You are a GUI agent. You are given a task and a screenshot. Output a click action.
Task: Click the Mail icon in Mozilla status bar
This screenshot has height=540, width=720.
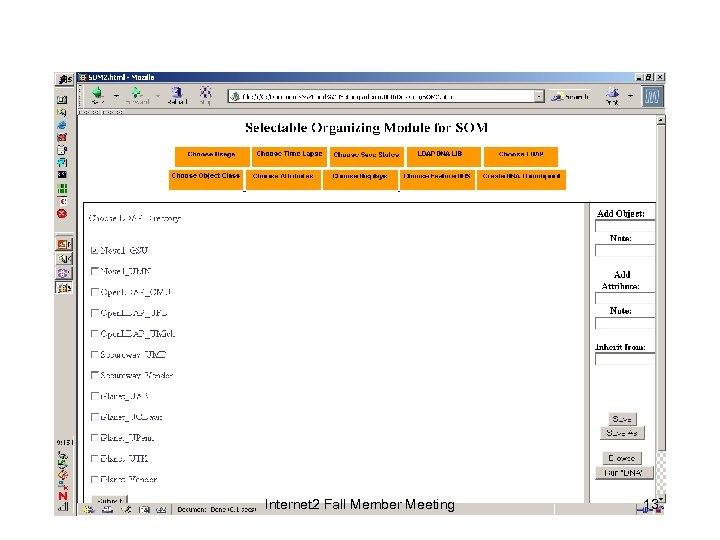point(107,509)
